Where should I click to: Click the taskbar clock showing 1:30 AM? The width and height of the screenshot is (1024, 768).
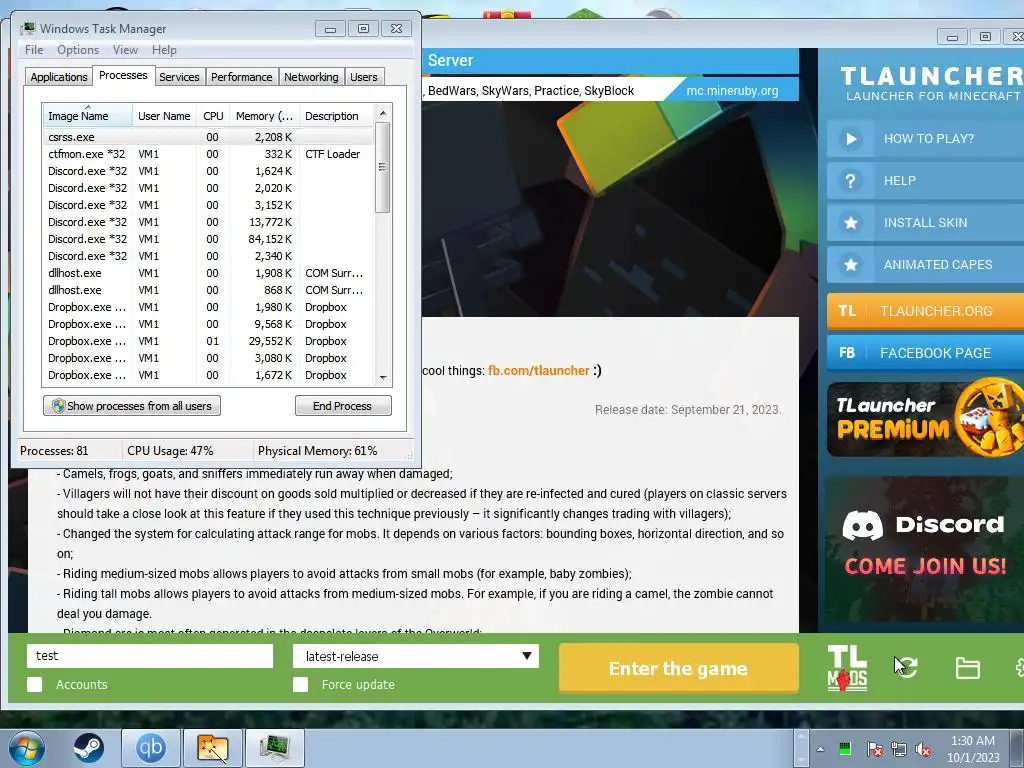[973, 749]
